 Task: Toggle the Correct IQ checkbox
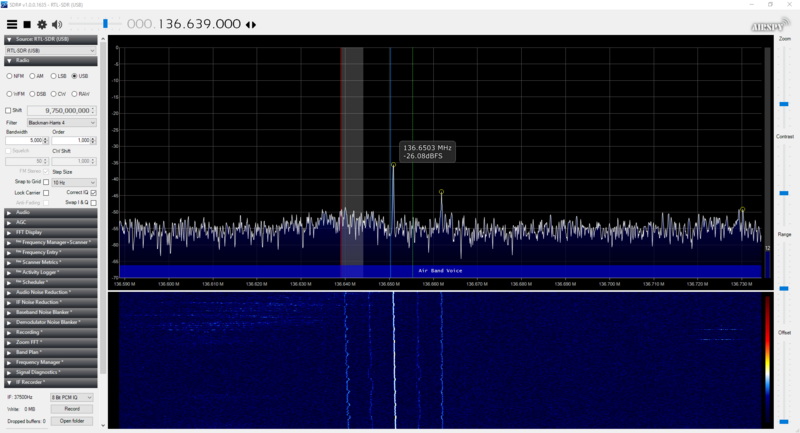pos(93,192)
